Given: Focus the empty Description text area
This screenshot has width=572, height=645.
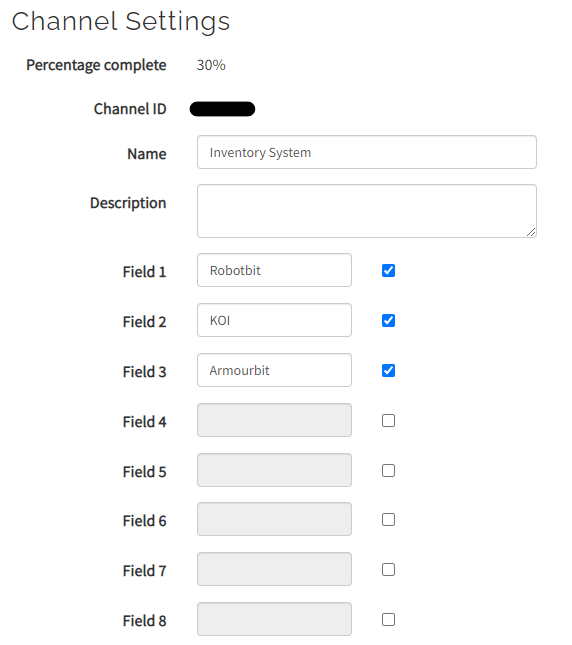Looking at the screenshot, I should pyautogui.click(x=367, y=211).
